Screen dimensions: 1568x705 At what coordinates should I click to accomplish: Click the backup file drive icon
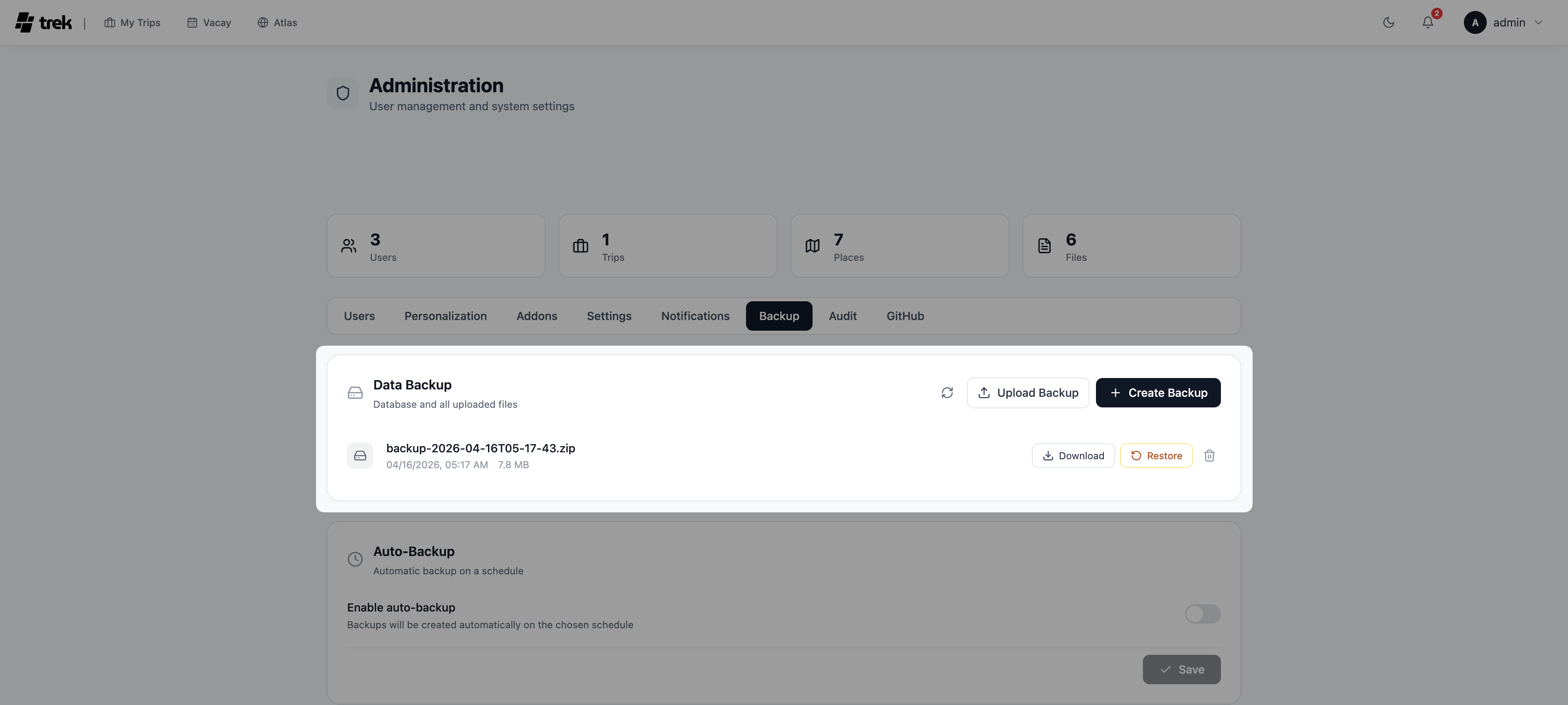click(360, 456)
